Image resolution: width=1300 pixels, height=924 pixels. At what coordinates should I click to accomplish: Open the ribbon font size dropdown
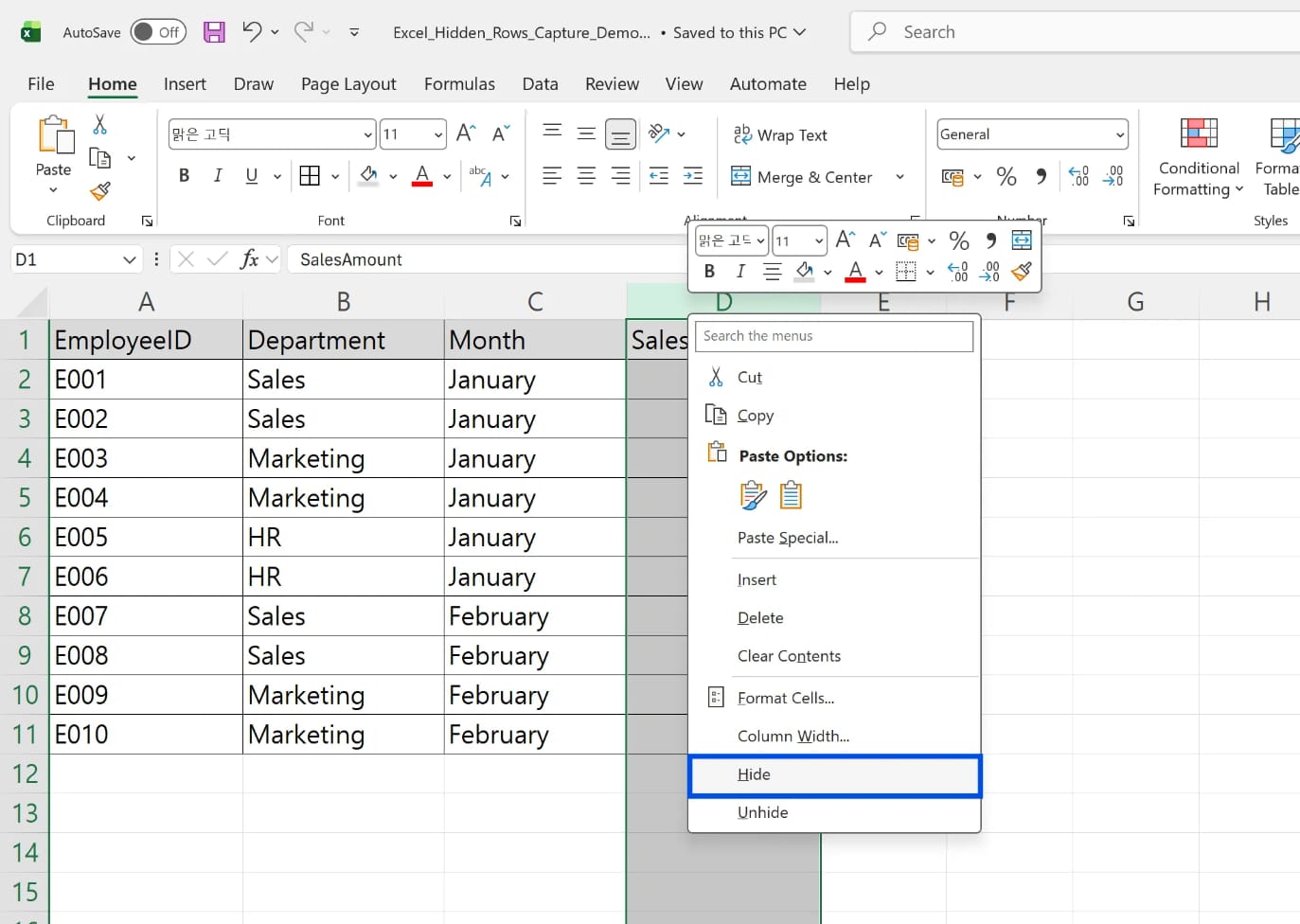coord(438,134)
